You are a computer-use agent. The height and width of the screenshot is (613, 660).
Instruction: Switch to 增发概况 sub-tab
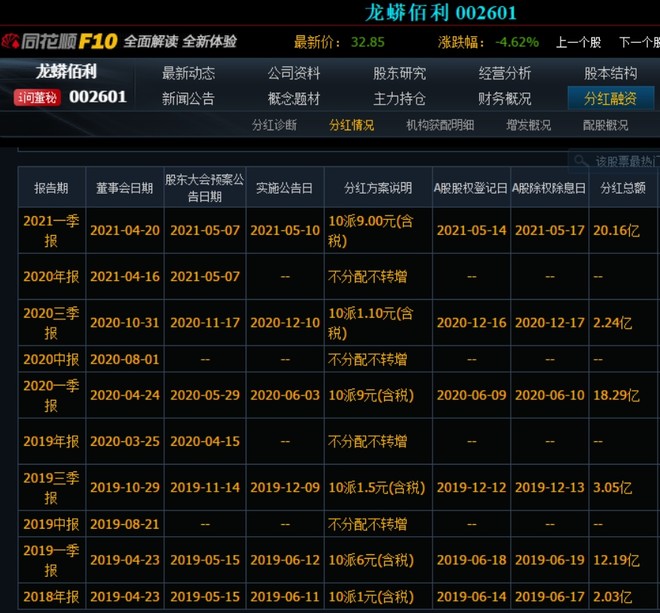pos(528,125)
